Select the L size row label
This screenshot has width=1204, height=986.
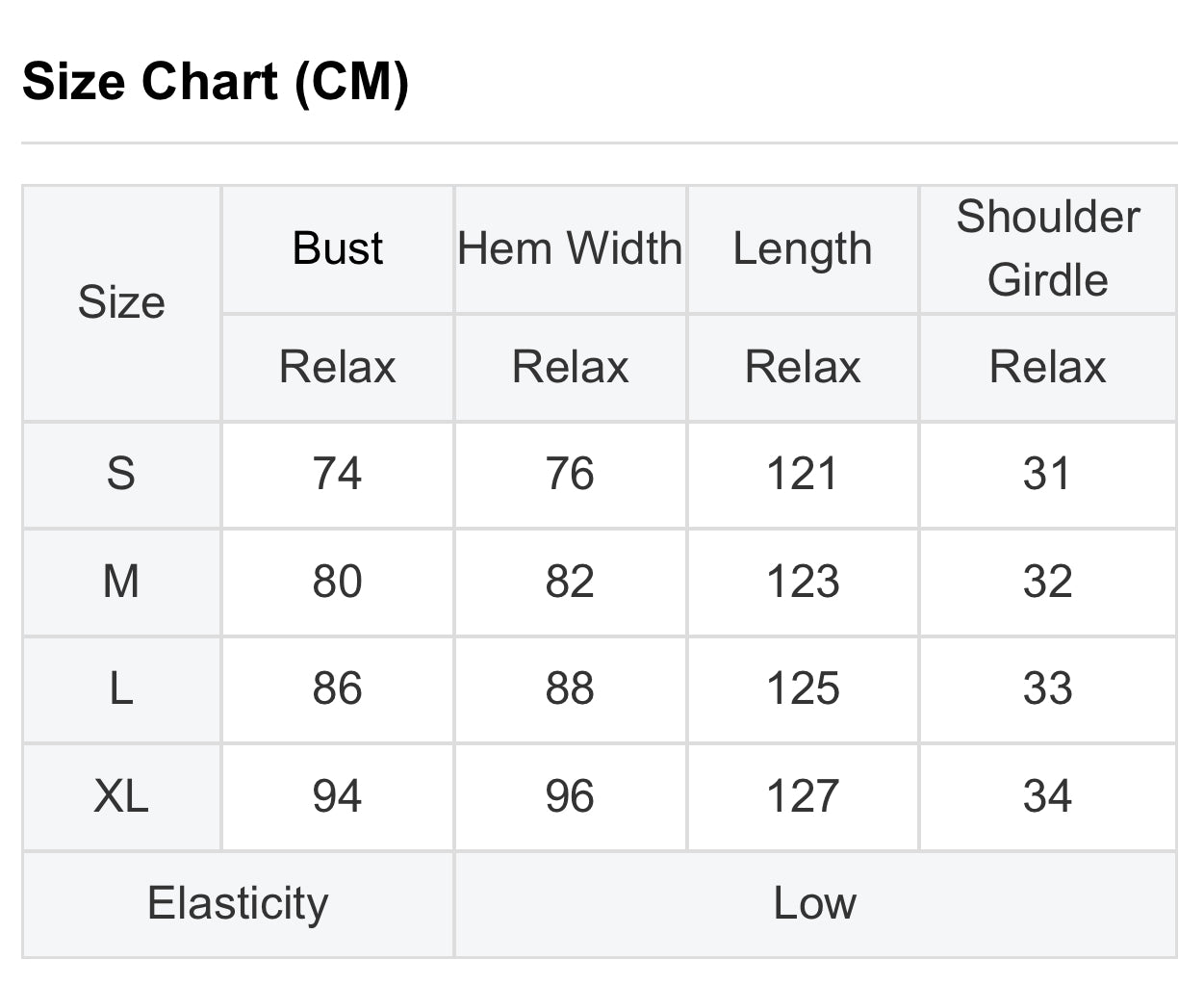click(x=121, y=688)
